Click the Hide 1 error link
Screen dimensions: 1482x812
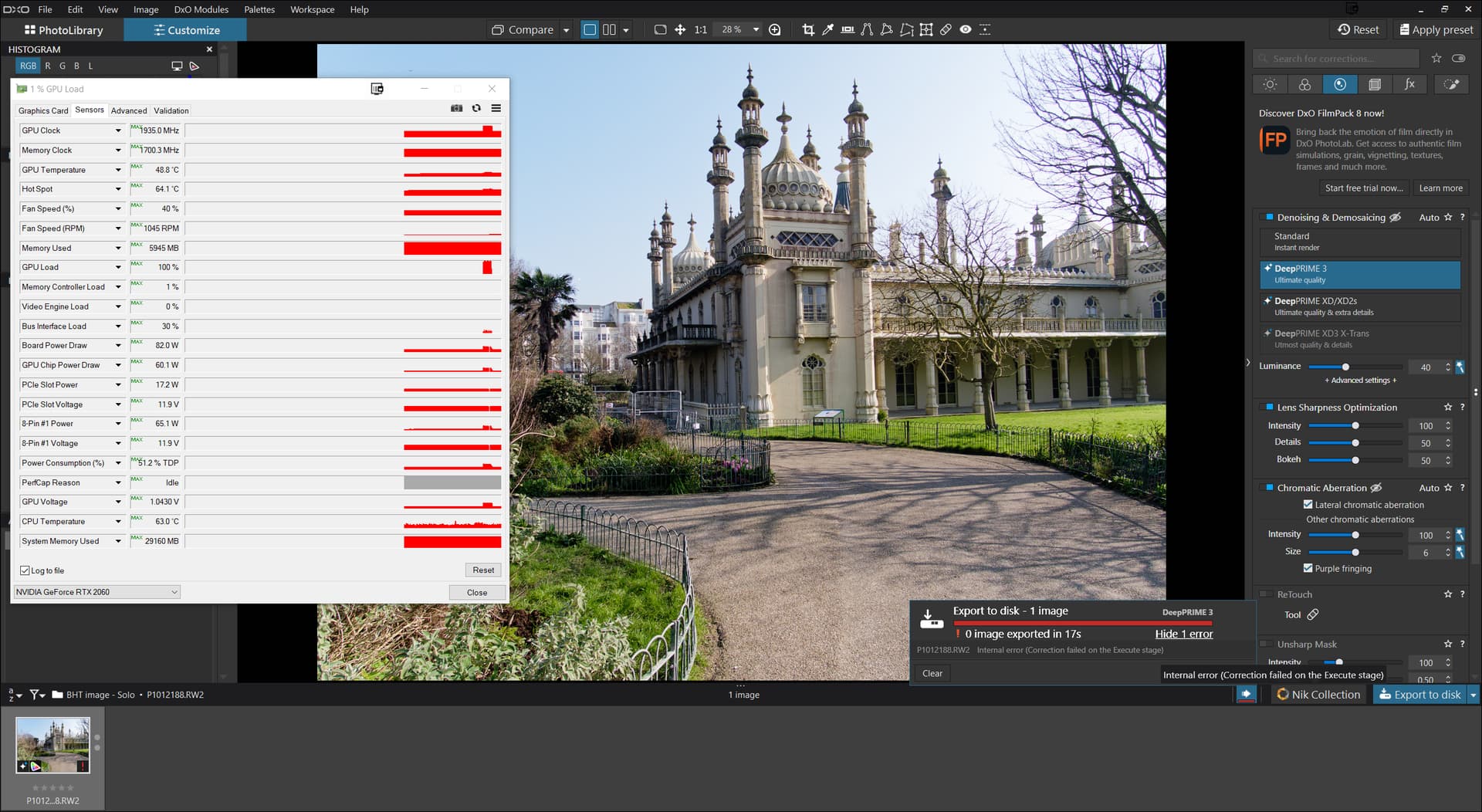1183,634
